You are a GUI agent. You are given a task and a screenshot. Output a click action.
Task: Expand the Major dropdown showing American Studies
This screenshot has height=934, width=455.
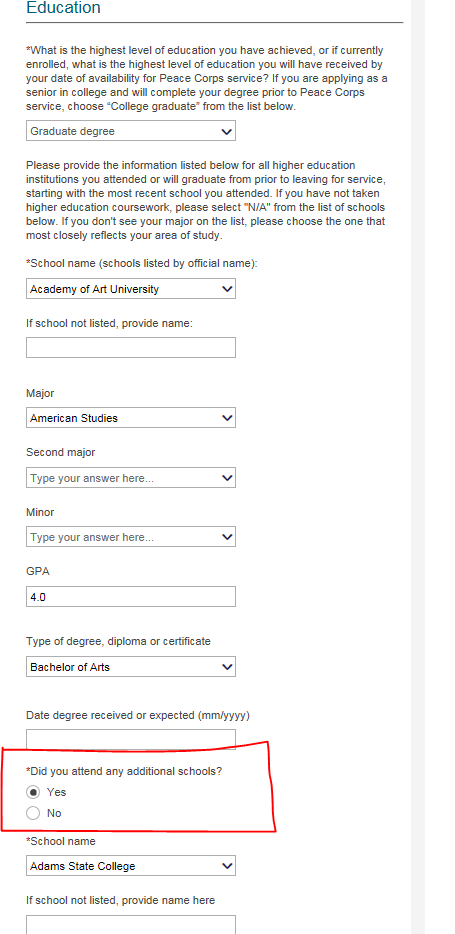pos(131,418)
